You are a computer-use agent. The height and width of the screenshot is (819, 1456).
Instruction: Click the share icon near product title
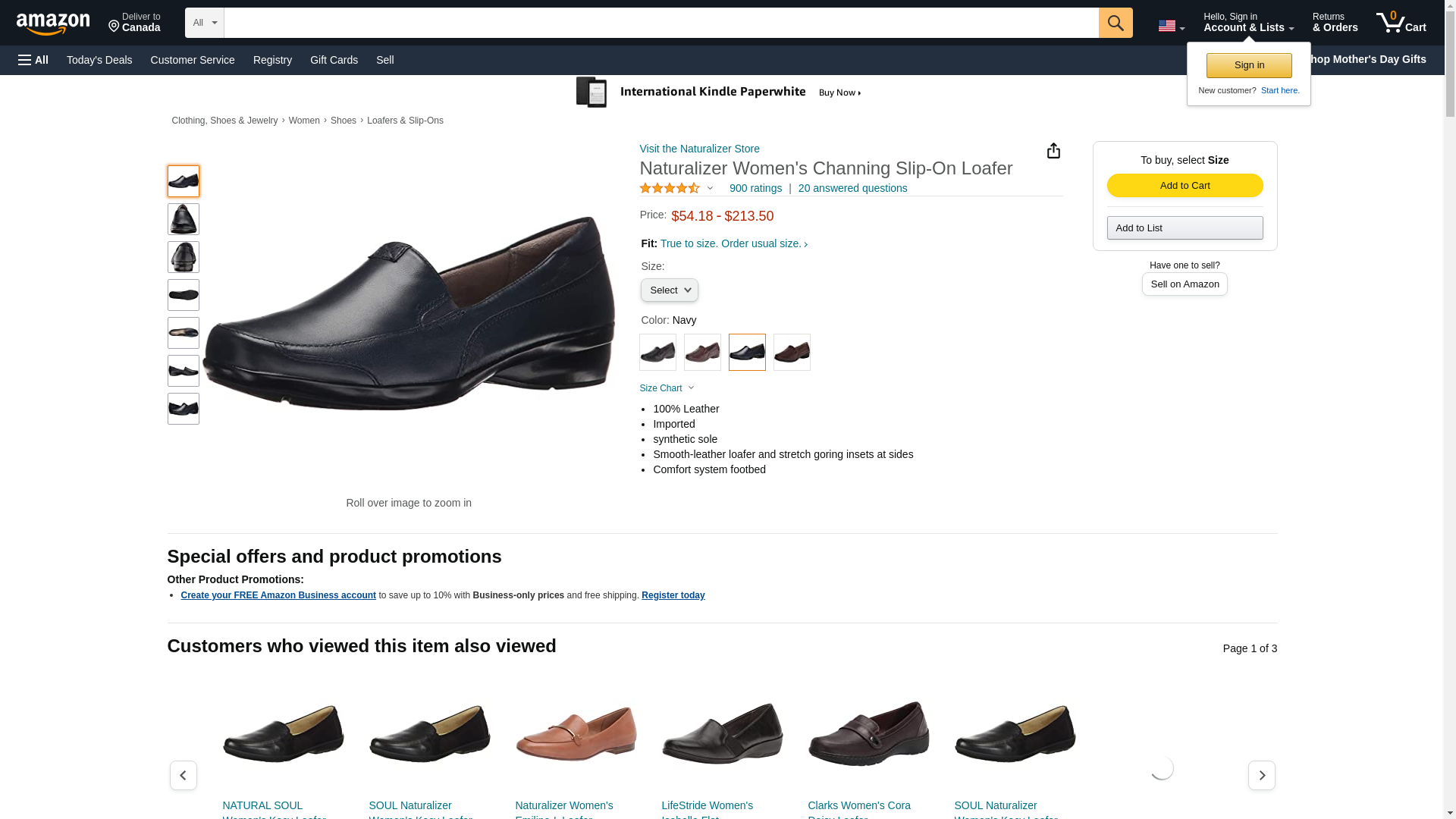point(1053,151)
